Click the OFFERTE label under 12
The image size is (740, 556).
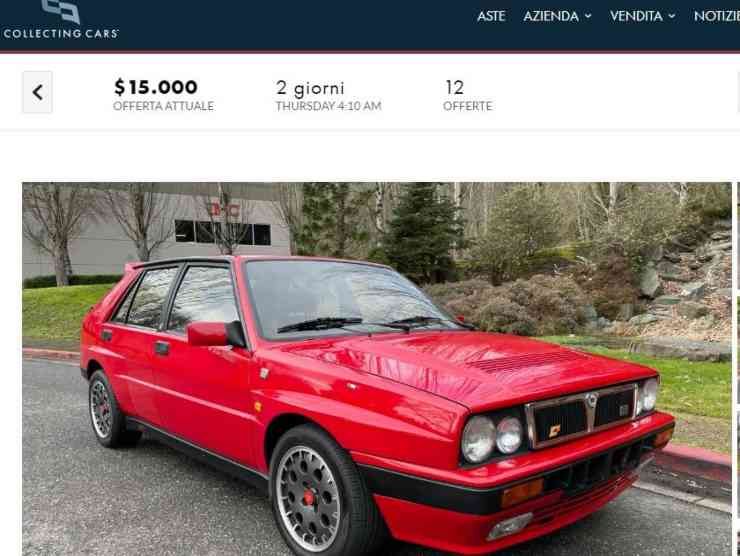tap(467, 106)
